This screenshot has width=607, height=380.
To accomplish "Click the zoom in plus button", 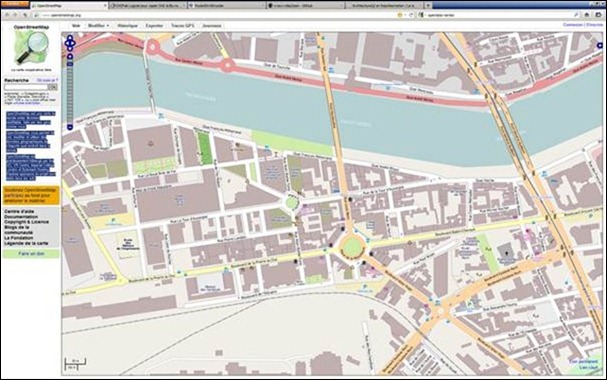I will pos(70,57).
